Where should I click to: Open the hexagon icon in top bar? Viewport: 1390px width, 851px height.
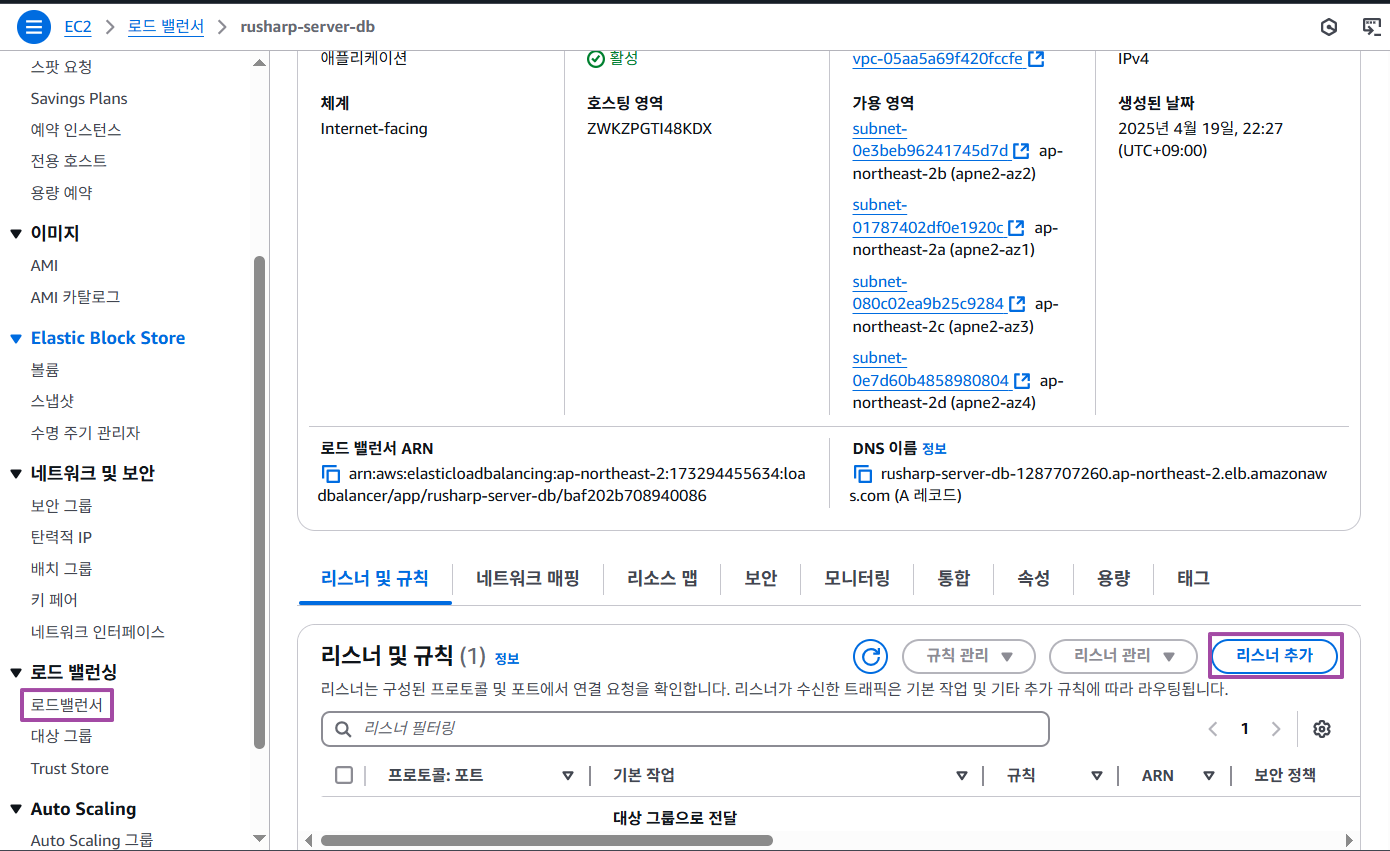coord(1329,27)
